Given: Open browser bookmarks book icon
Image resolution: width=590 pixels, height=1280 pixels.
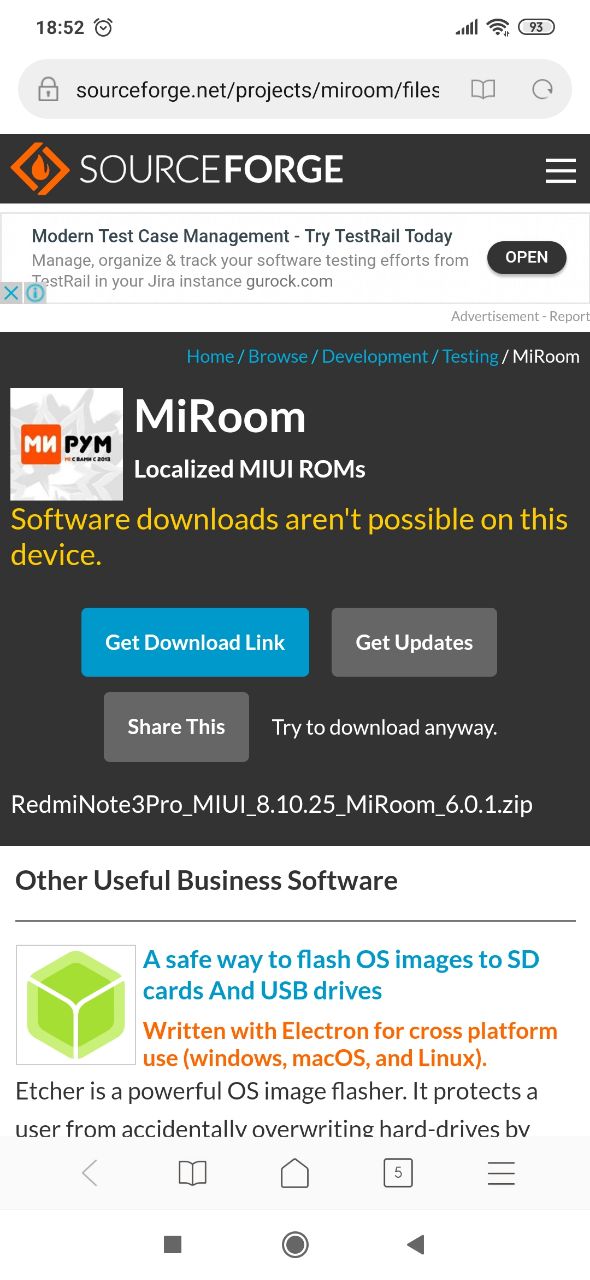Looking at the screenshot, I should [192, 1173].
